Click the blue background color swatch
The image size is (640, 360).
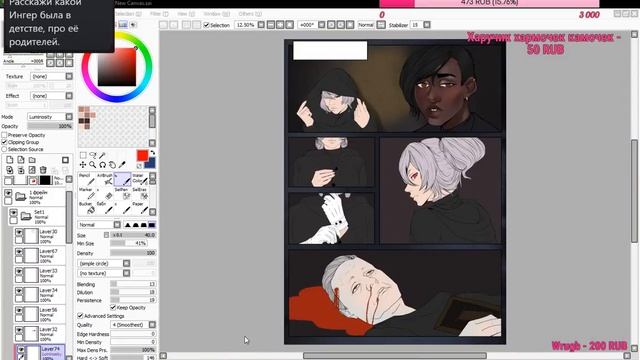150,164
